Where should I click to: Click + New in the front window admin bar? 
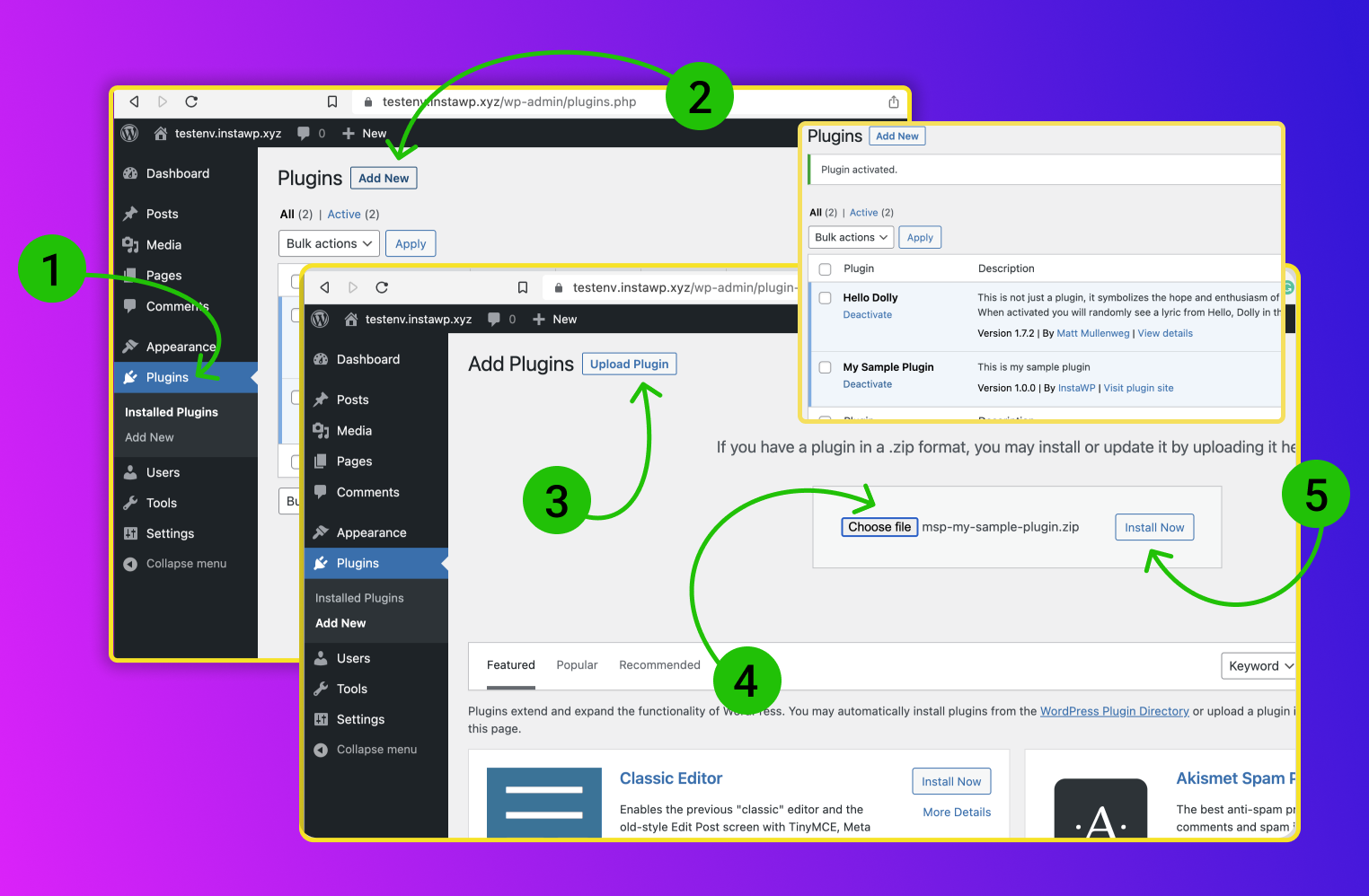[554, 319]
